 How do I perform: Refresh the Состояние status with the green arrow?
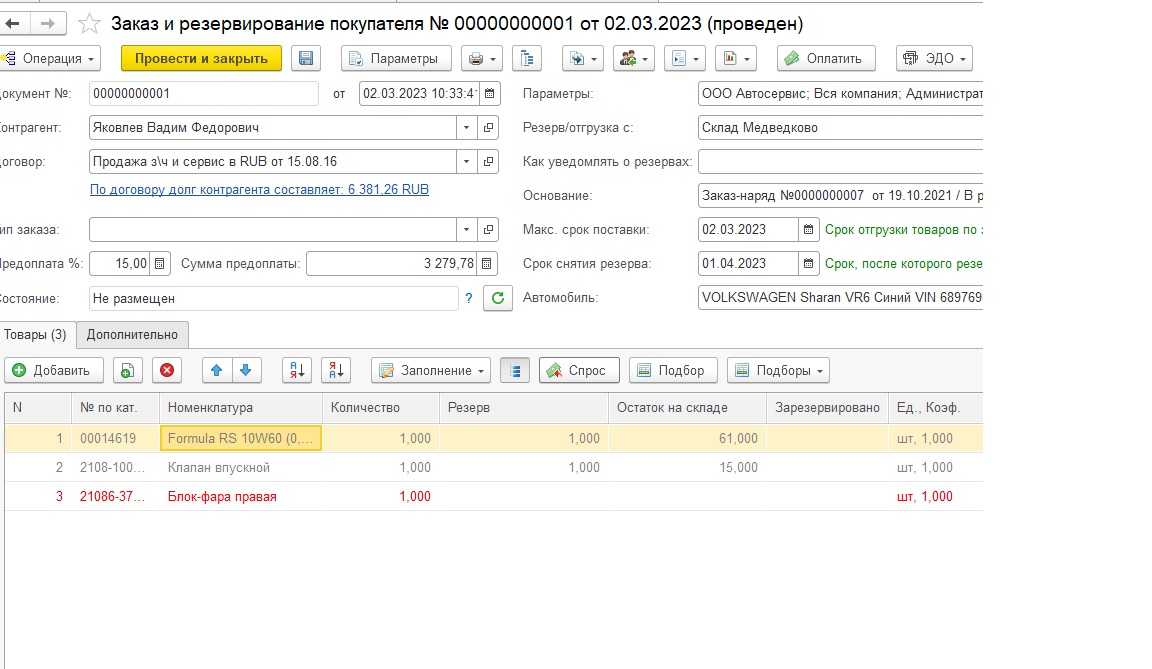(x=497, y=298)
